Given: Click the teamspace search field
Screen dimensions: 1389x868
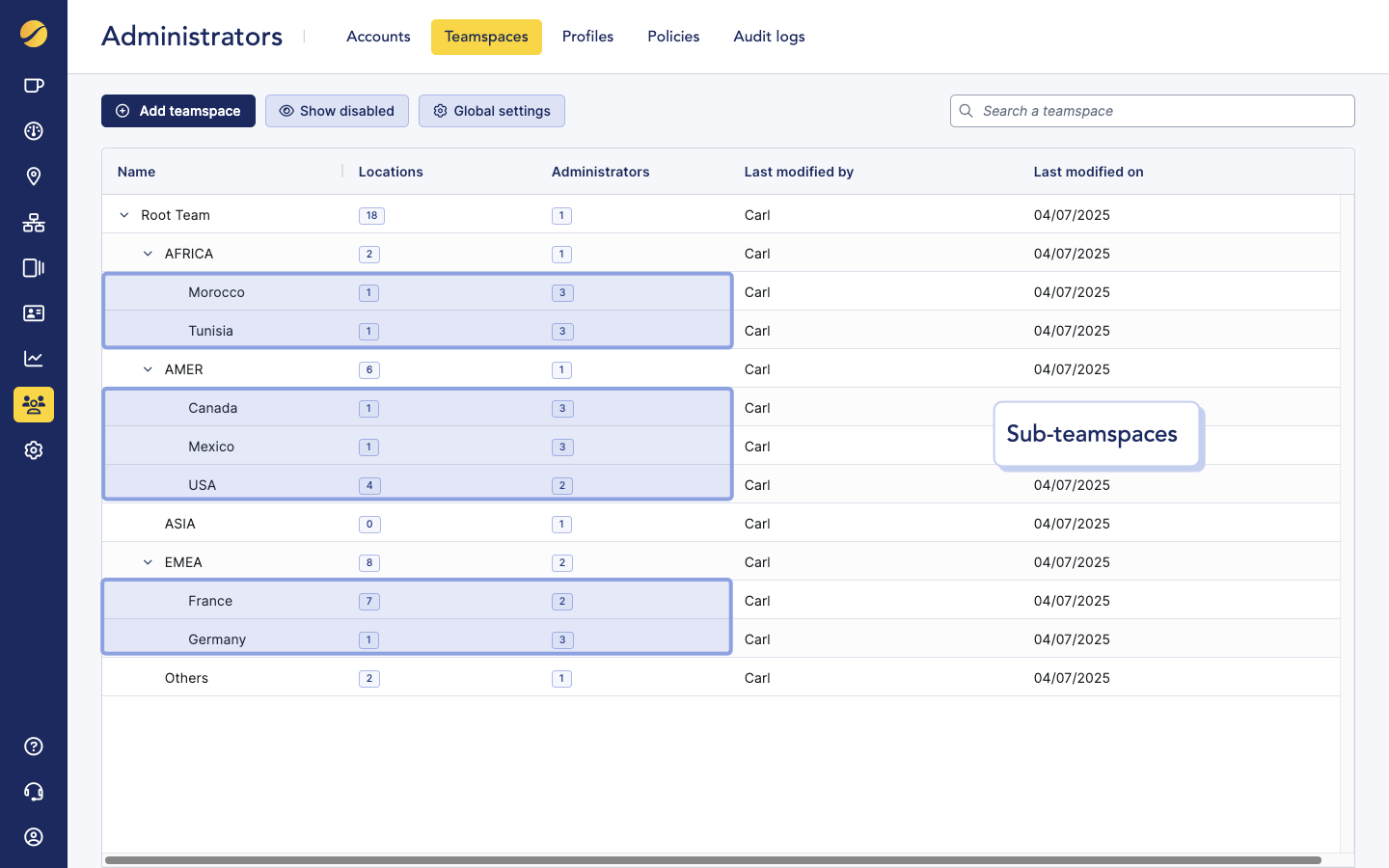Looking at the screenshot, I should pos(1152,110).
